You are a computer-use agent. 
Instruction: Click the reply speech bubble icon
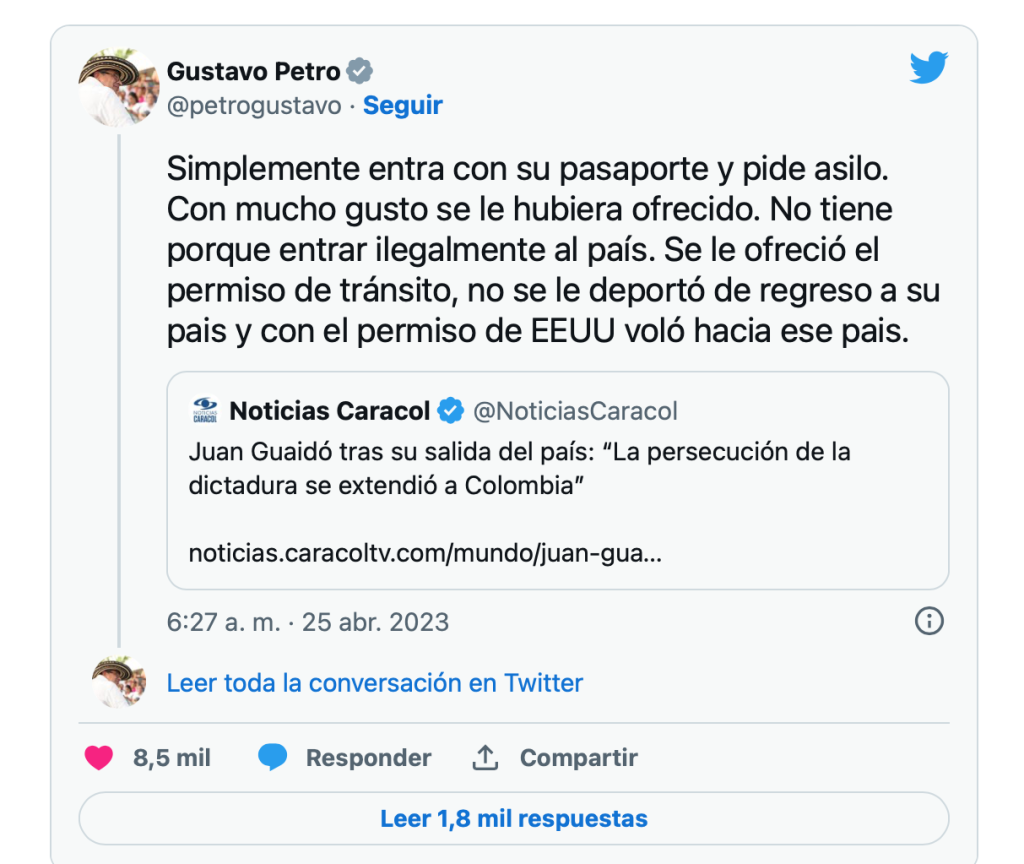pyautogui.click(x=272, y=758)
